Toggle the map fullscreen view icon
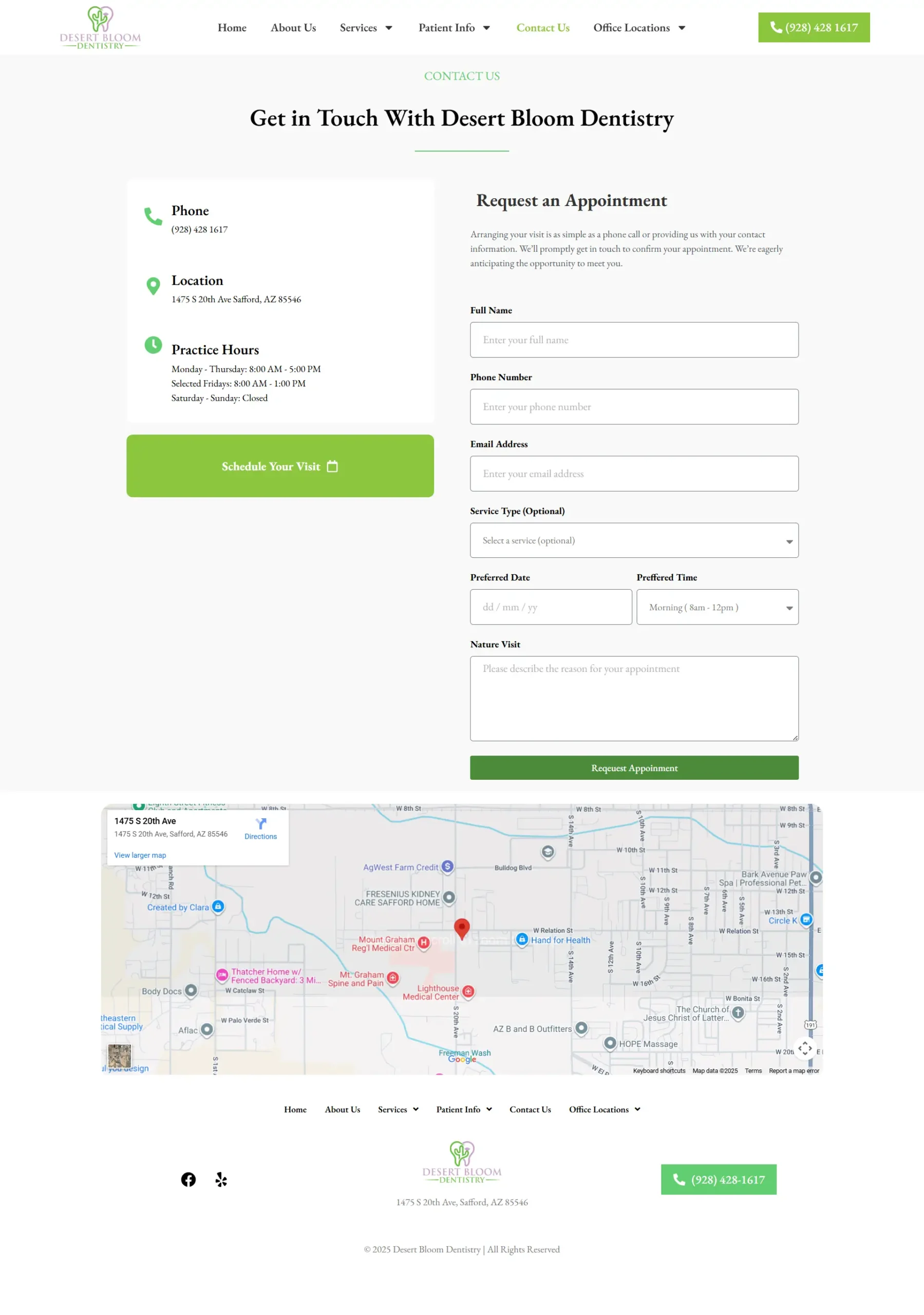 point(805,1048)
